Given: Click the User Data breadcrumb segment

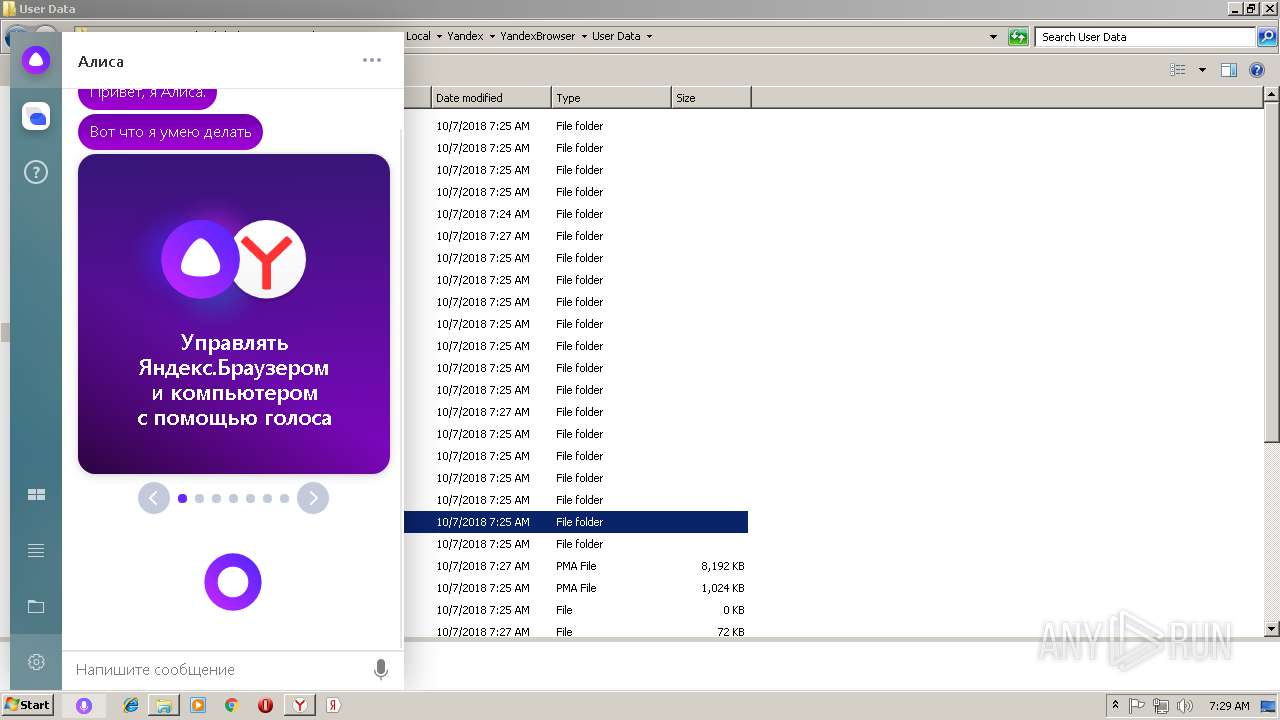Looking at the screenshot, I should coord(616,36).
